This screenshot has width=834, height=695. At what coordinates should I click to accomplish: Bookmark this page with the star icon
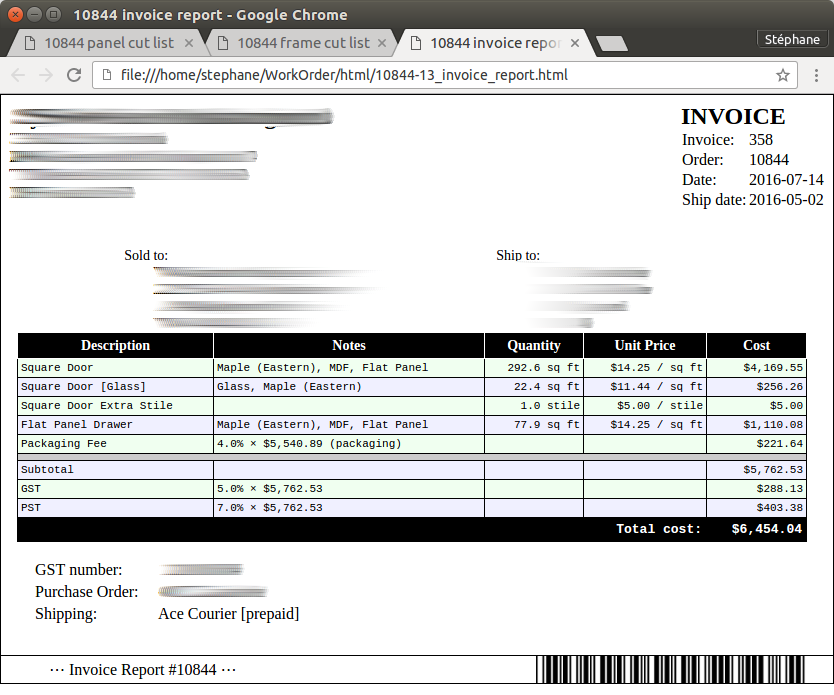pyautogui.click(x=783, y=75)
